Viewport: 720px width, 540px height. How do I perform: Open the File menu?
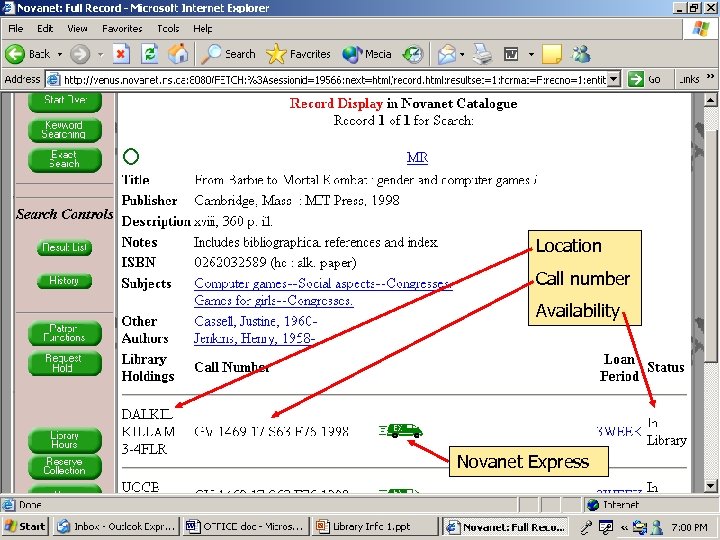(x=16, y=28)
